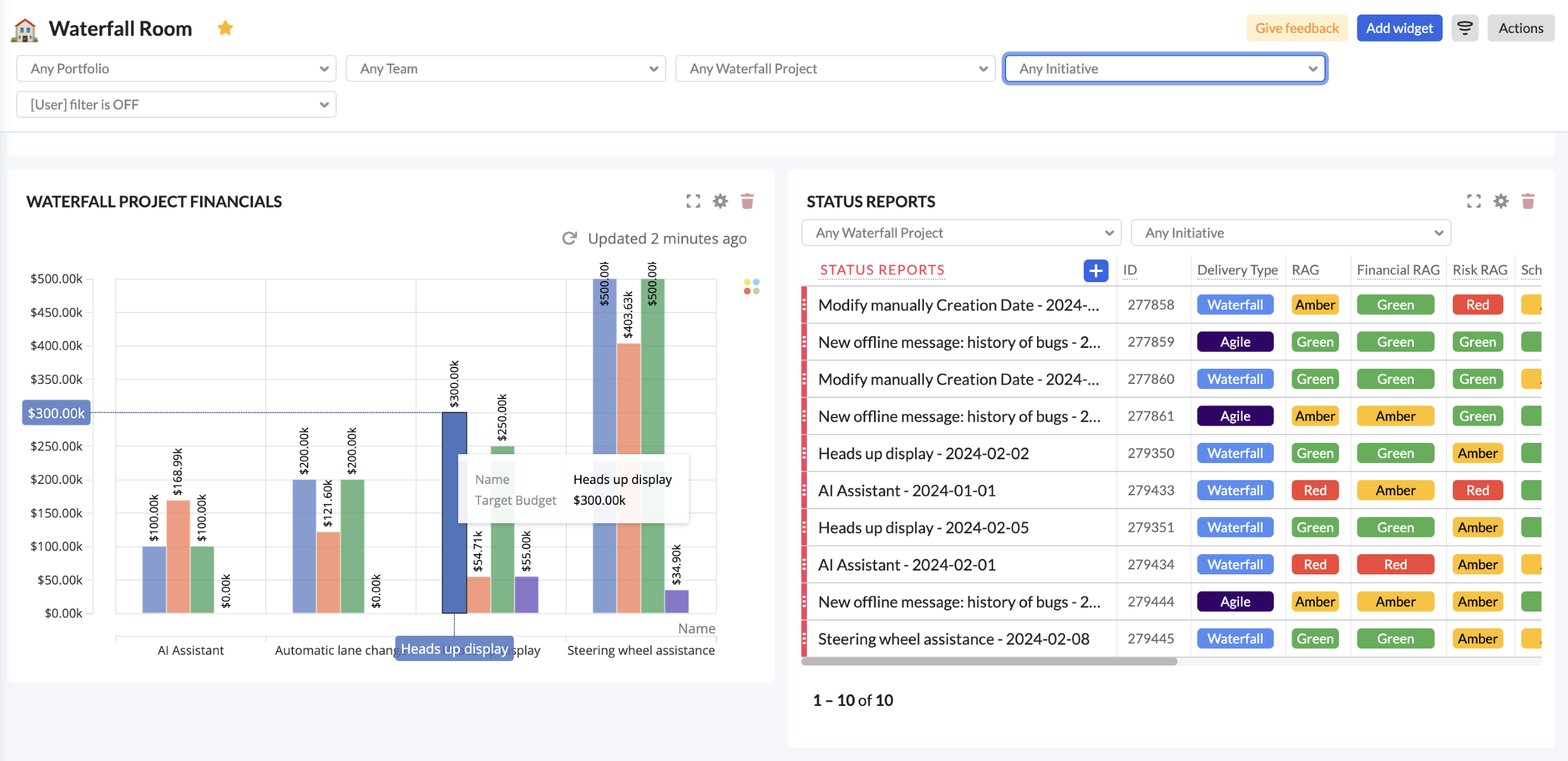
Task: Sort by the RAG column header
Action: (x=1305, y=270)
